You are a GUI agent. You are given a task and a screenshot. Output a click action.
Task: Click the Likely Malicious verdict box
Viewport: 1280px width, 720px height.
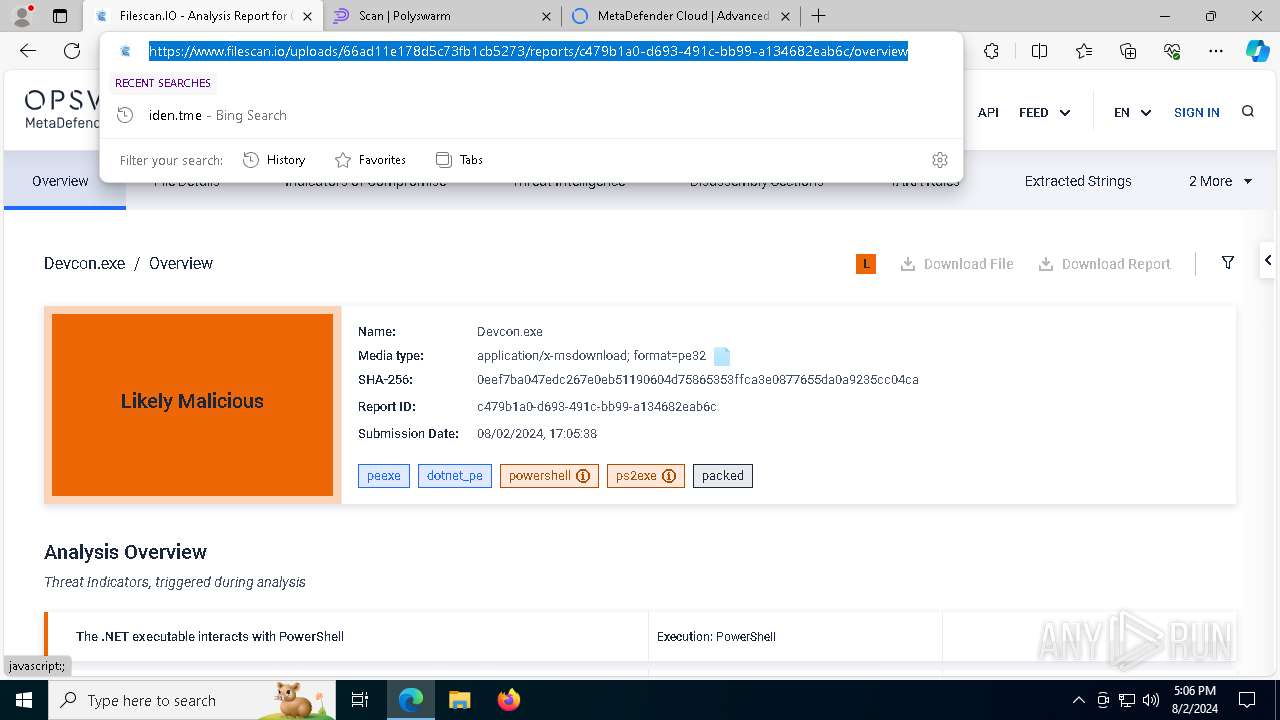click(192, 404)
